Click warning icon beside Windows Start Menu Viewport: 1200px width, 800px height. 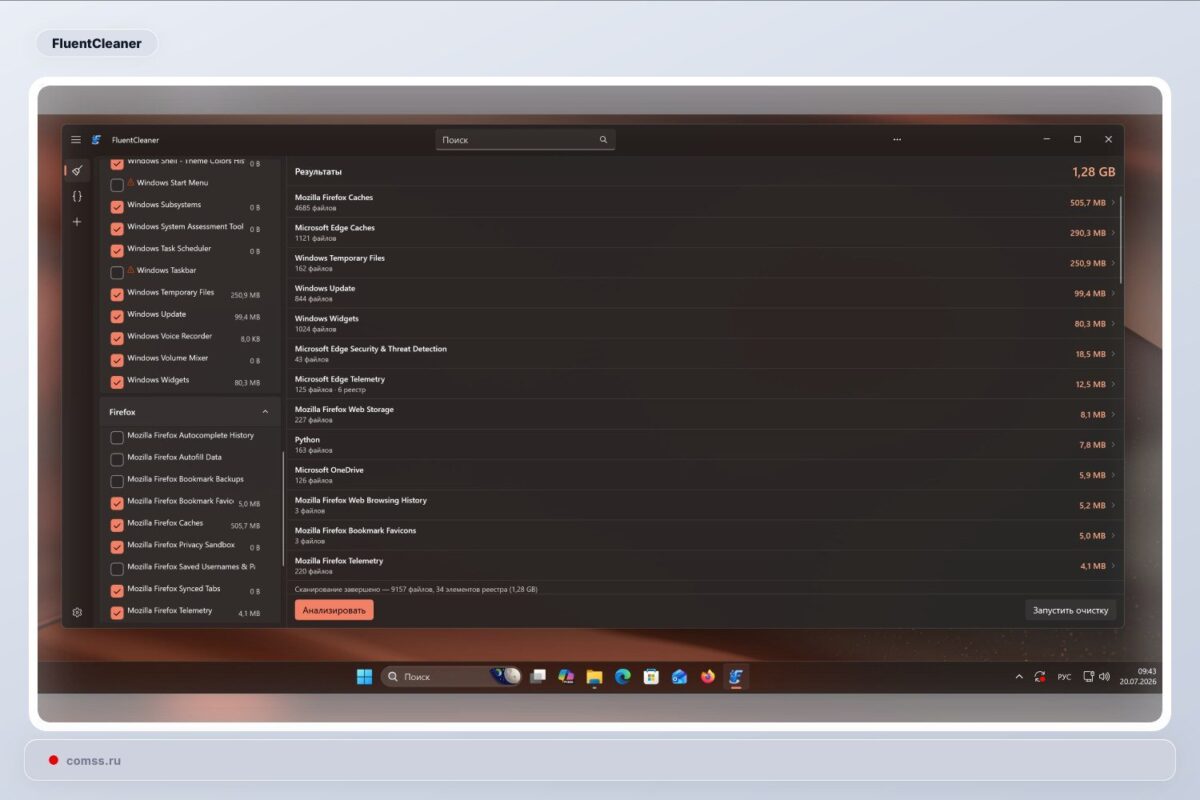(131, 182)
